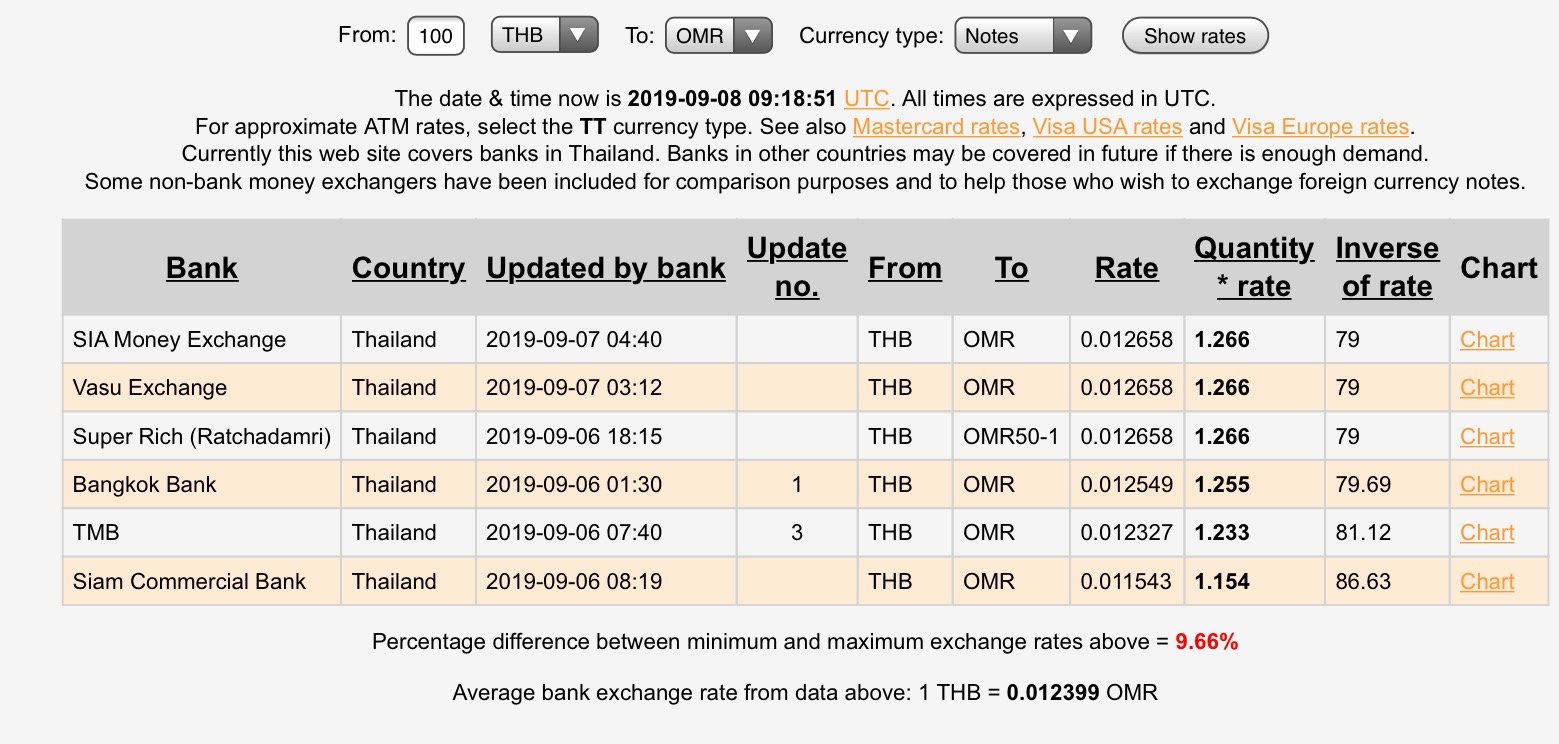Click the 79.69 inverse rate value
Image resolution: width=1559 pixels, height=744 pixels.
pos(1363,484)
